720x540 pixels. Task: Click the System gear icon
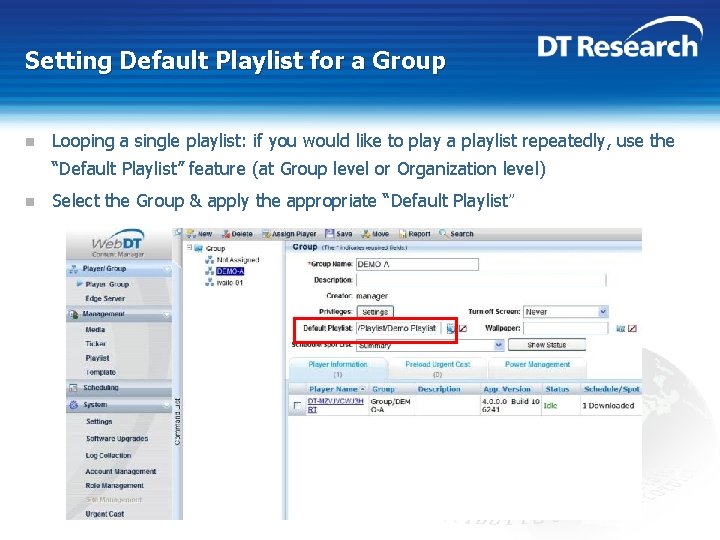tap(73, 405)
